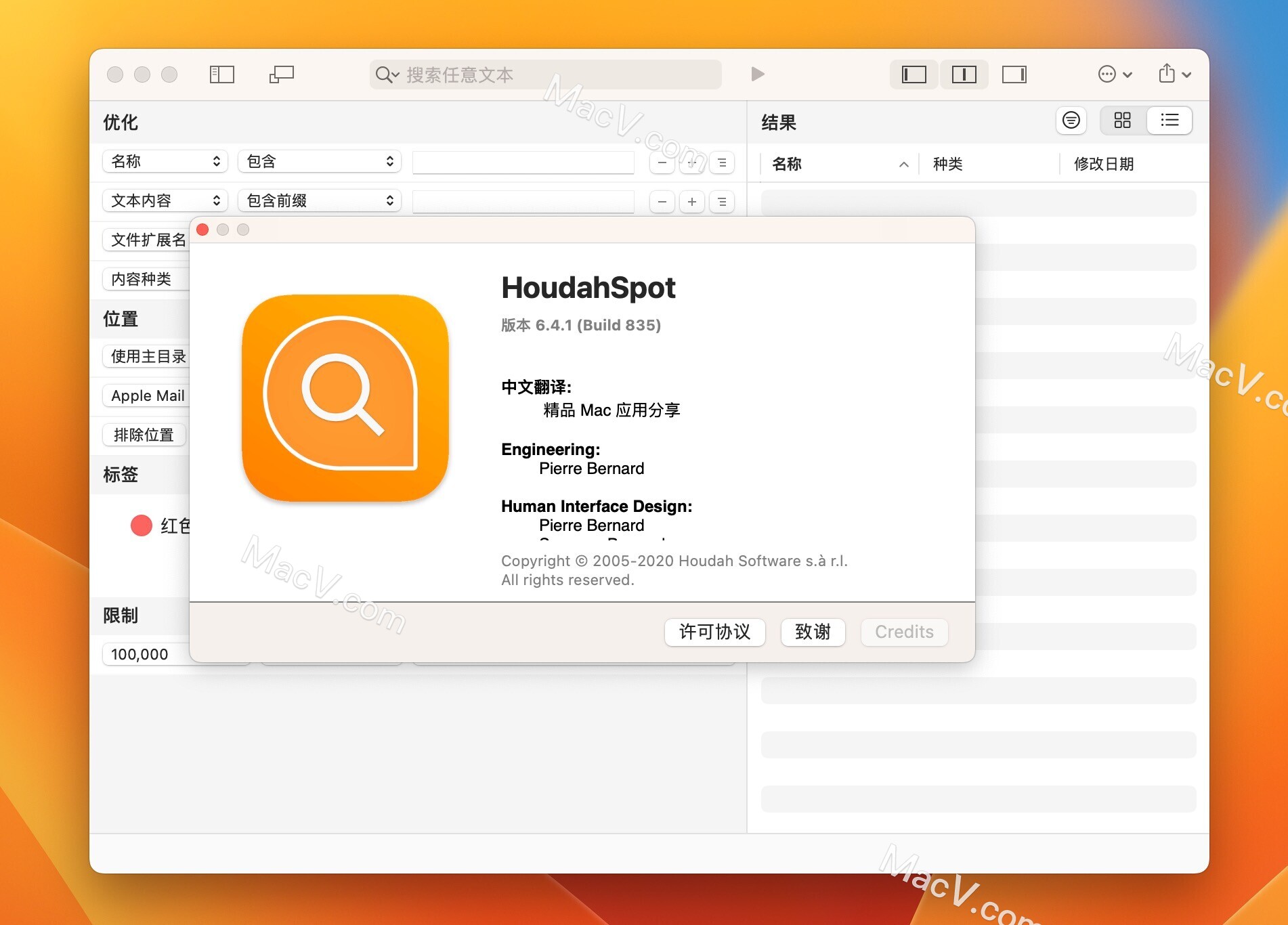The width and height of the screenshot is (1288, 925).
Task: Open the 名称 criteria dropdown
Action: click(x=165, y=161)
